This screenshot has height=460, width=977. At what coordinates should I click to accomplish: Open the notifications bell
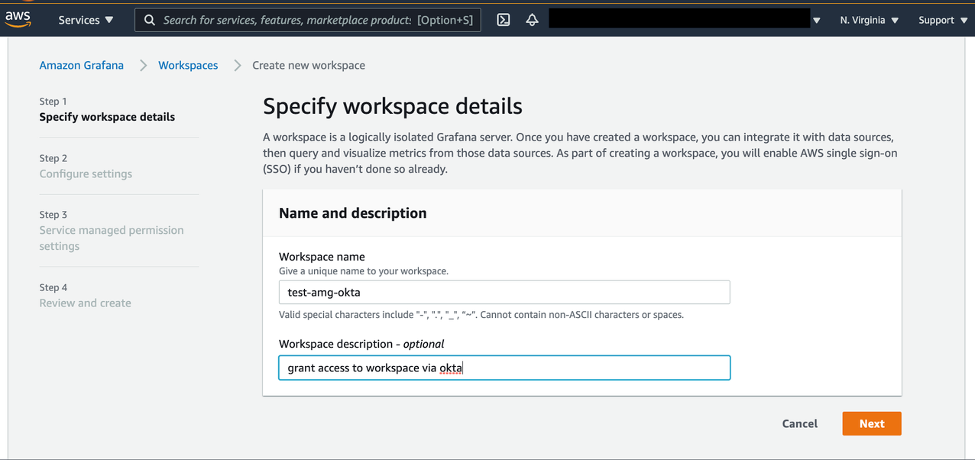tap(532, 20)
